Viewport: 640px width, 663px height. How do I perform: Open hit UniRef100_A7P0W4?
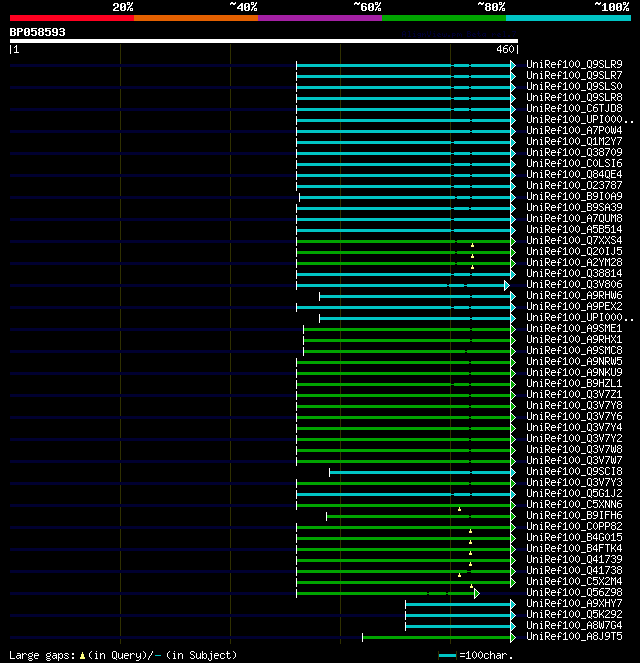[x=574, y=130]
